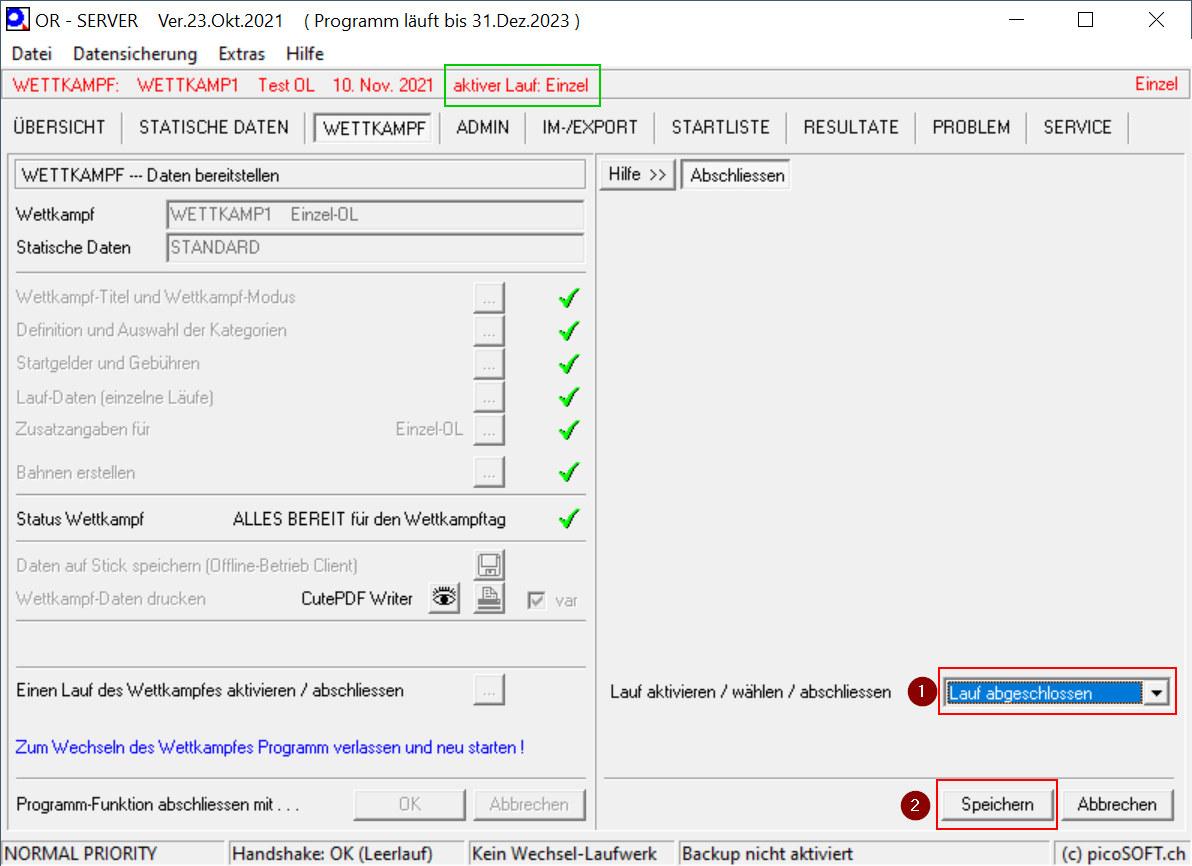The height and width of the screenshot is (866, 1192).
Task: Click the floppy disk save-to-stick icon
Action: 489,566
